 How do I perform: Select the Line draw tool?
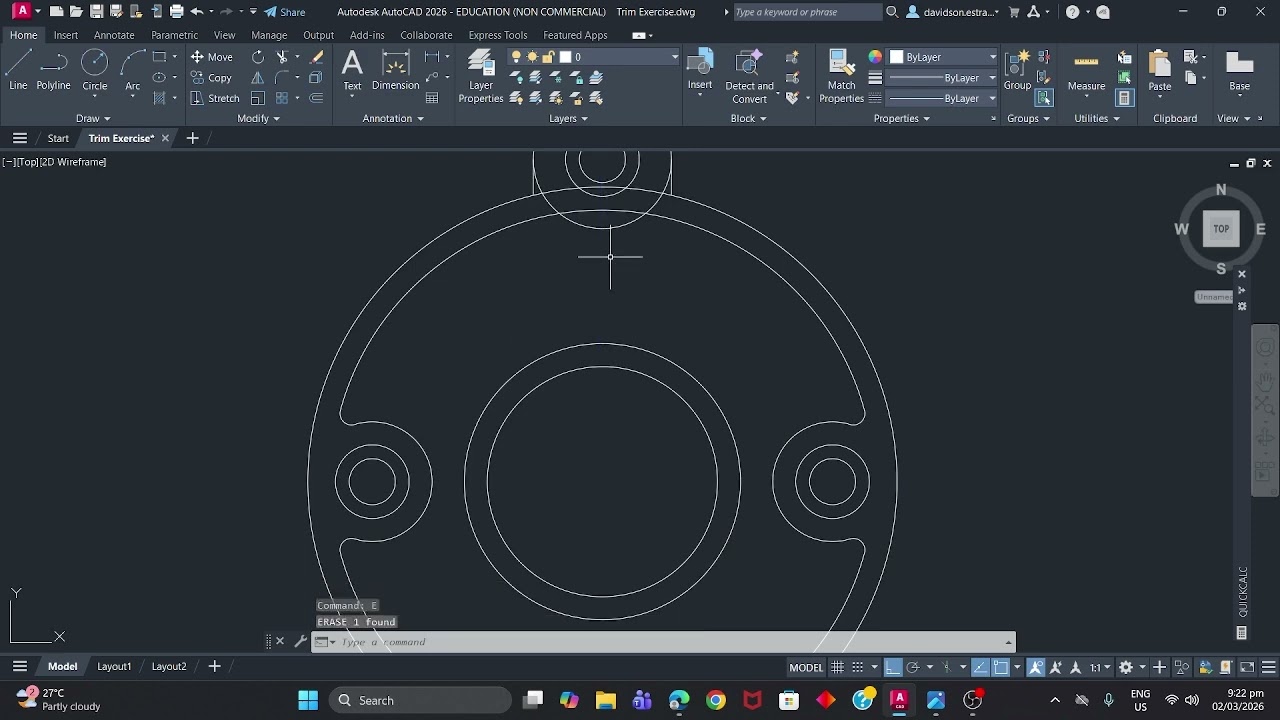(x=18, y=72)
